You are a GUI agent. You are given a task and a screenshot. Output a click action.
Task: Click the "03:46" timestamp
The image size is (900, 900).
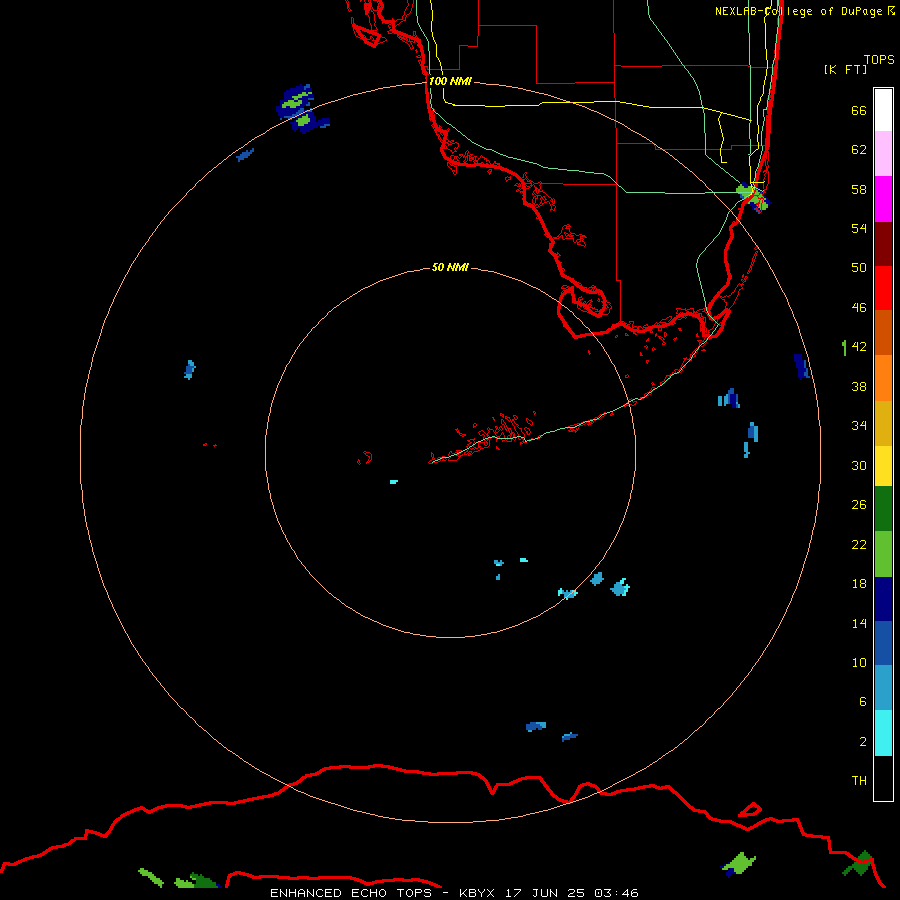click(x=616, y=893)
